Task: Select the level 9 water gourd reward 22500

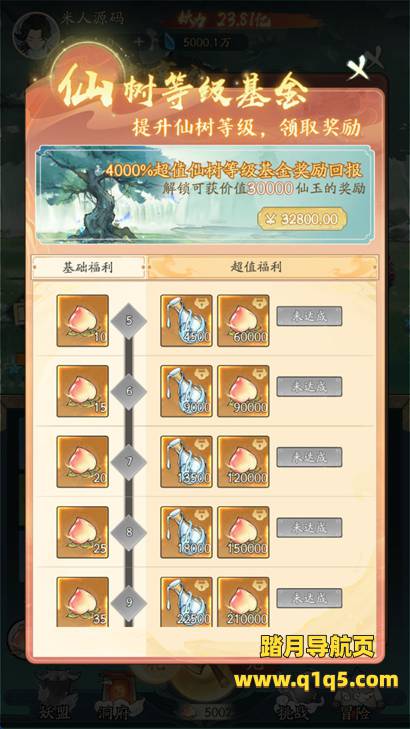Action: (186, 602)
